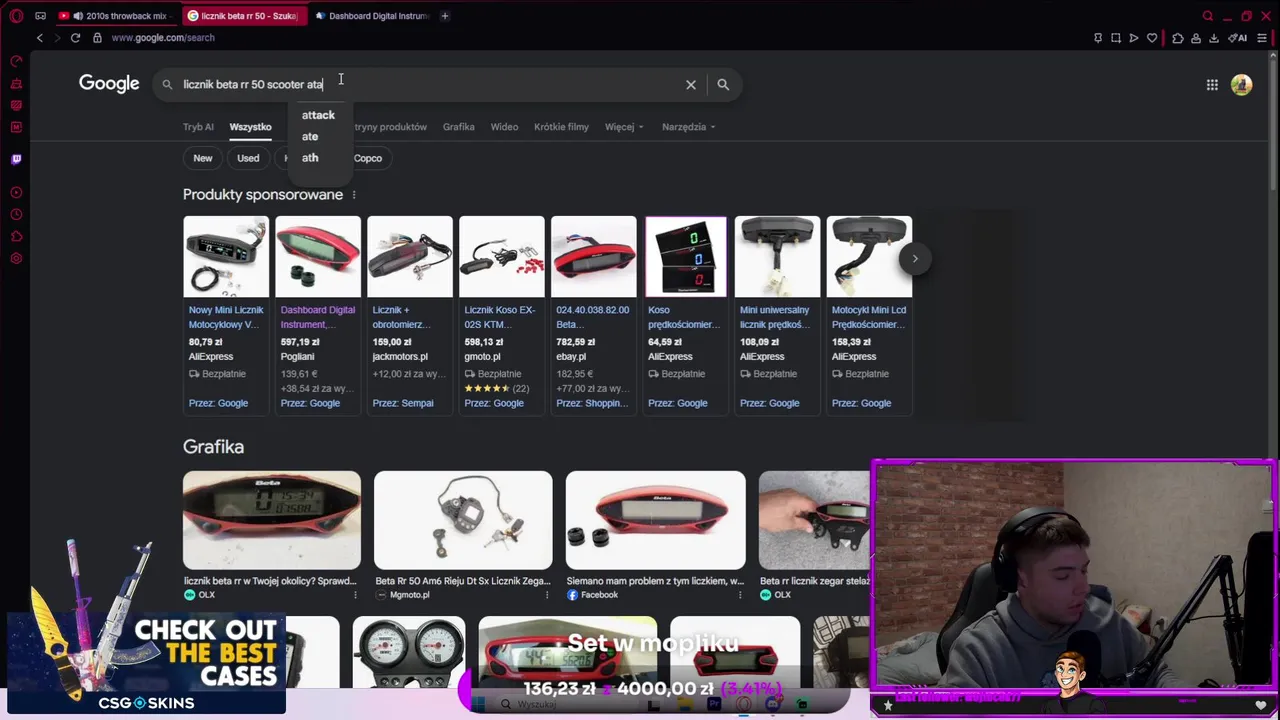Open sidebar settings gear icon
1280x720 pixels.
pyautogui.click(x=16, y=259)
